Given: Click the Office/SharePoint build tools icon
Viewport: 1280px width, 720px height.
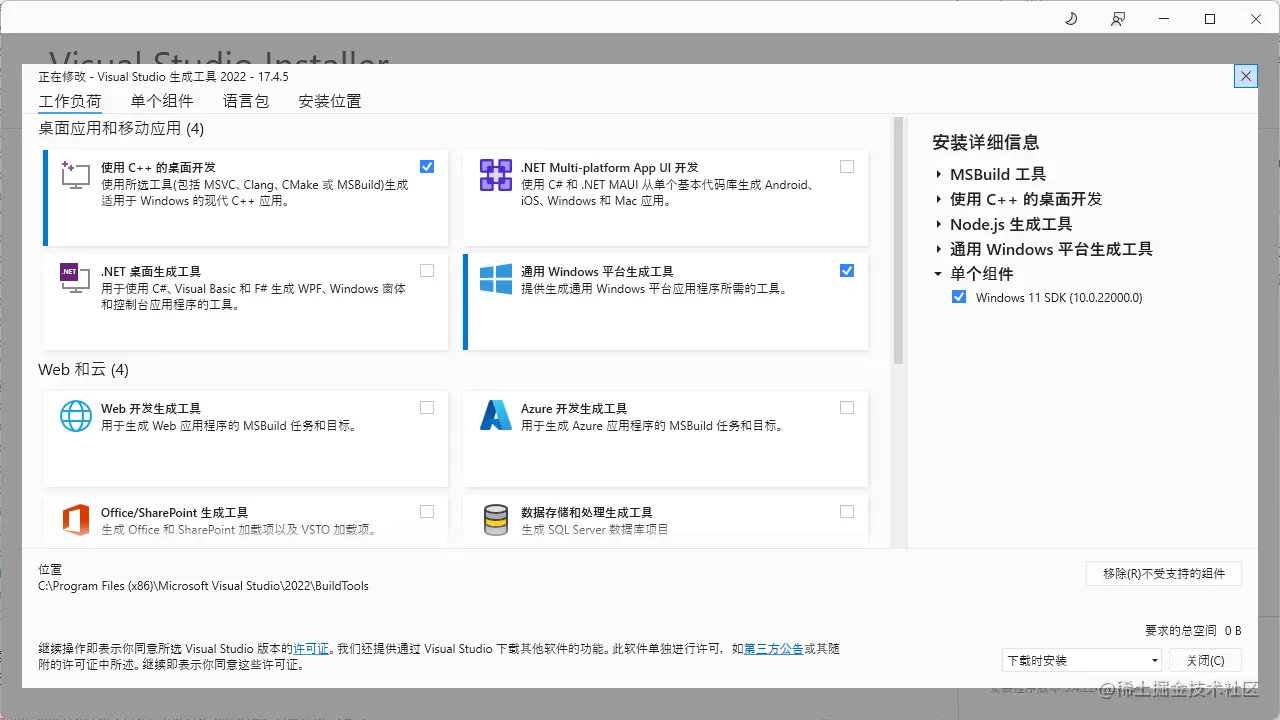Looking at the screenshot, I should tap(76, 519).
